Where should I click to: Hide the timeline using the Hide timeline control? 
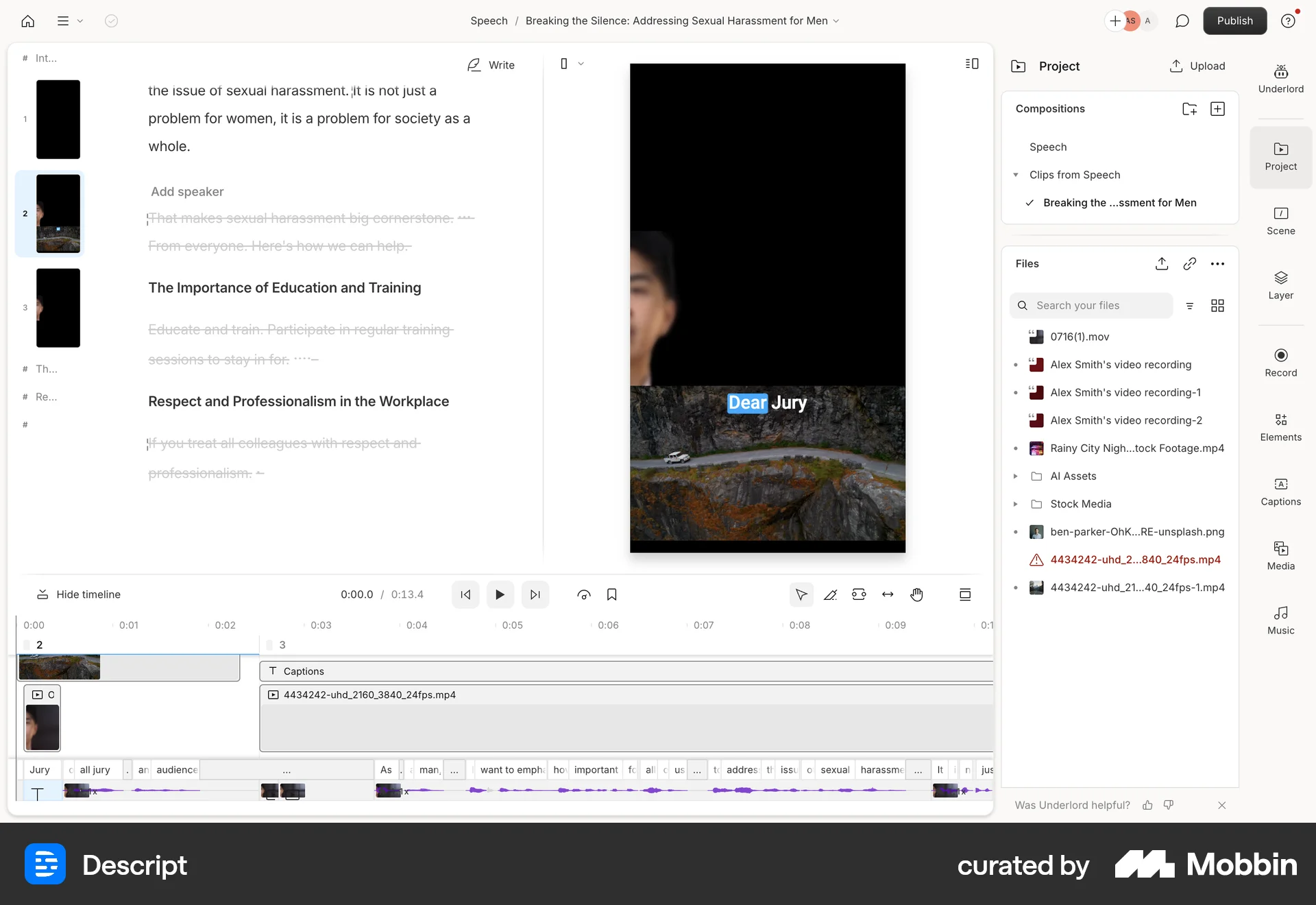pyautogui.click(x=78, y=594)
